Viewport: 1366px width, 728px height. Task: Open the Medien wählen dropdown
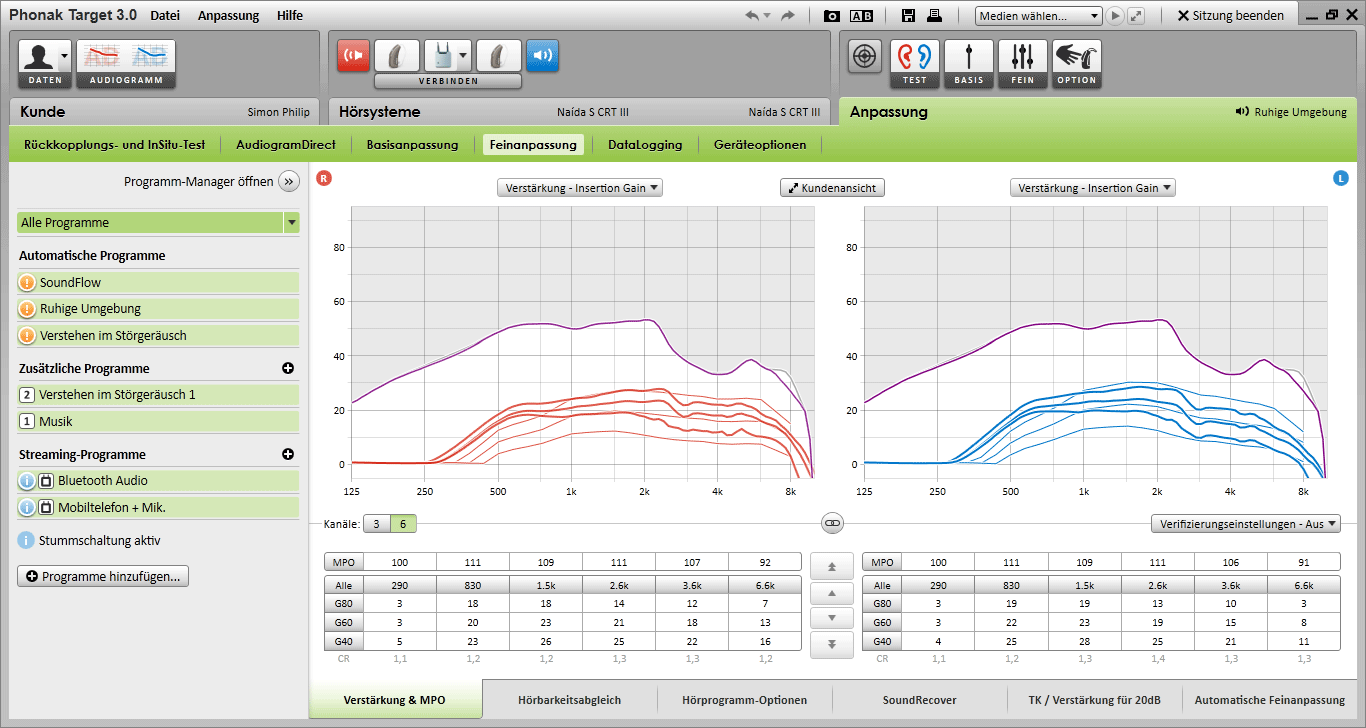point(1038,16)
